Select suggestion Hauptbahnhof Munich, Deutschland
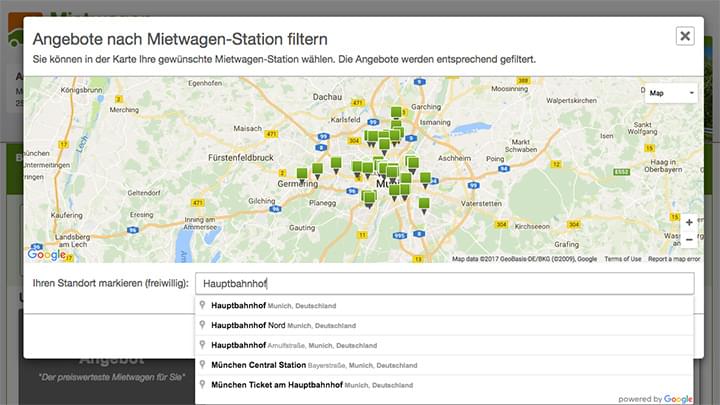This screenshot has height=405, width=720. (444, 305)
